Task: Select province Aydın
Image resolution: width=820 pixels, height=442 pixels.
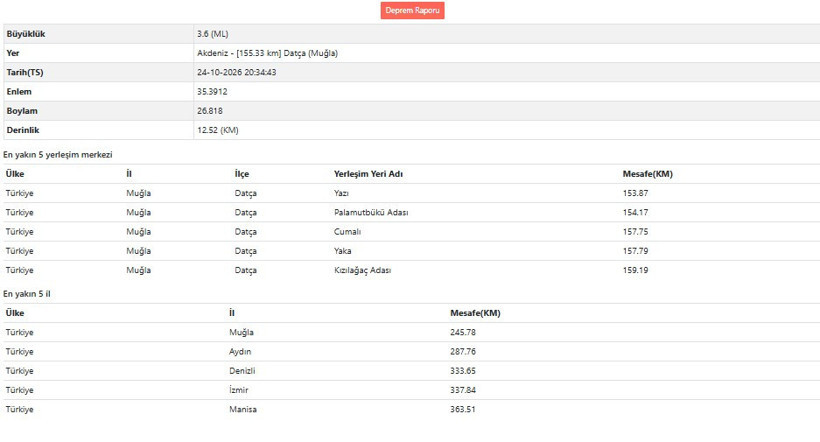Action: [240, 352]
